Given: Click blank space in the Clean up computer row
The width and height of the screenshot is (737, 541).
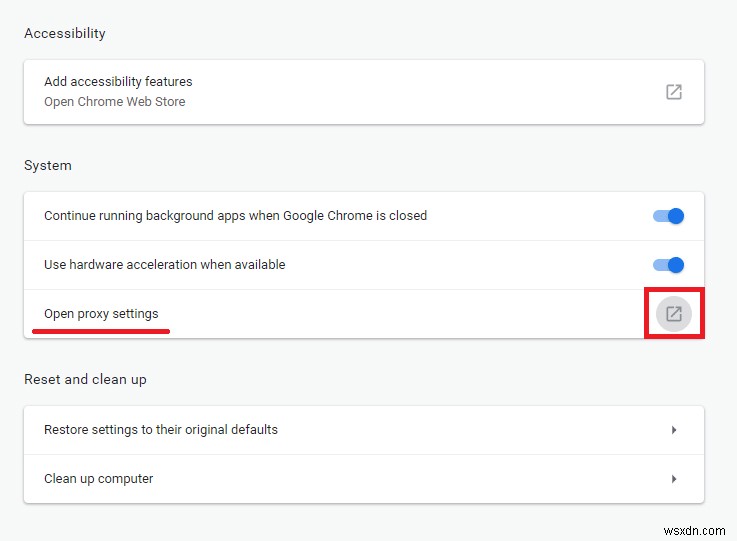Looking at the screenshot, I should [x=400, y=479].
